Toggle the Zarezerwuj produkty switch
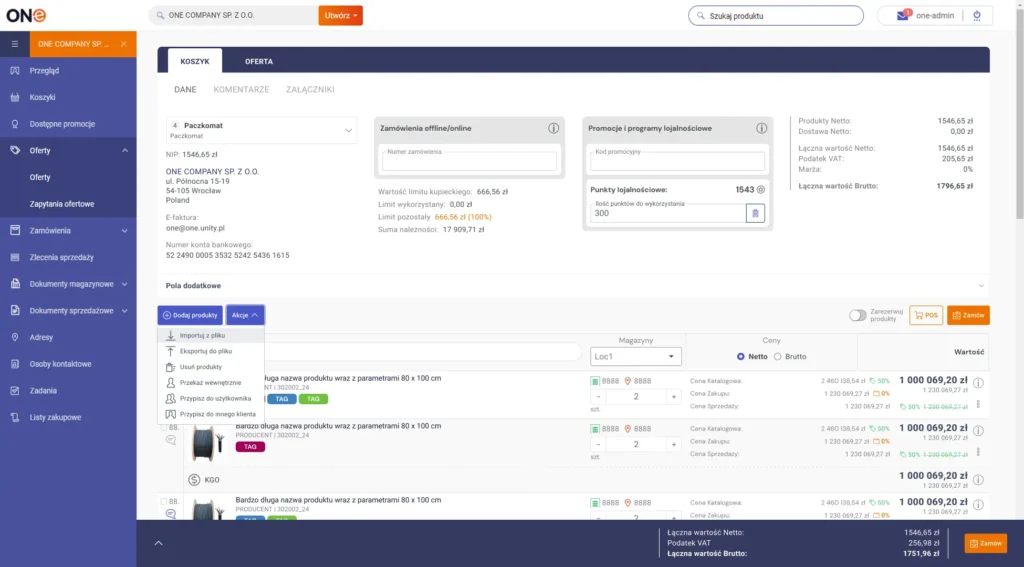1024x567 pixels. click(857, 315)
